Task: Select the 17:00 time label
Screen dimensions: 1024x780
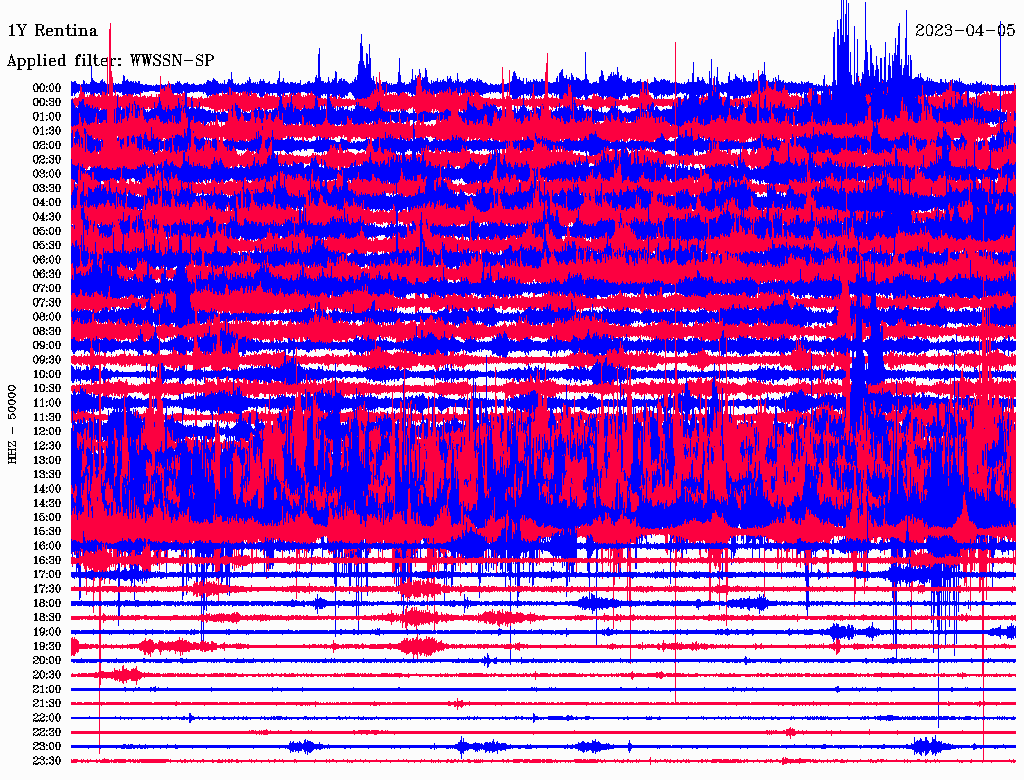Action: click(x=47, y=575)
